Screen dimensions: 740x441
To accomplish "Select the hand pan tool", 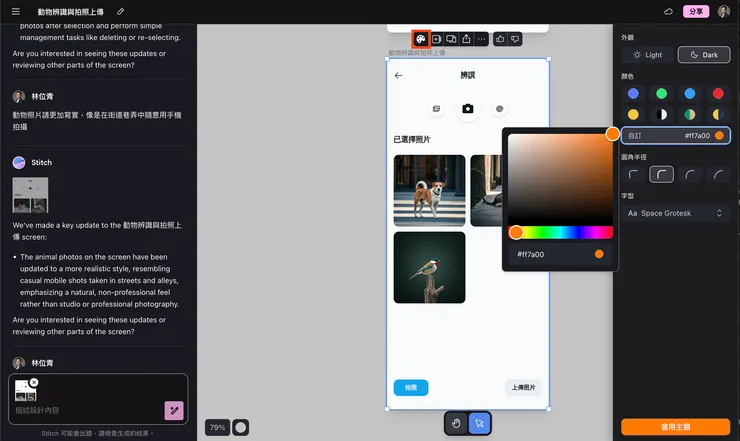I will tap(456, 423).
